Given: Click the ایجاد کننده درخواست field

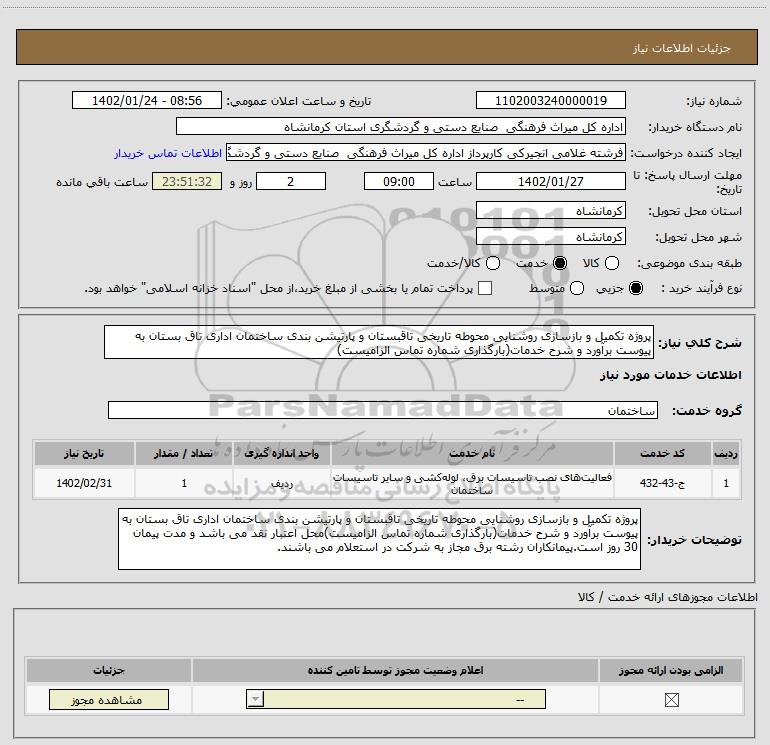Looking at the screenshot, I should (426, 153).
